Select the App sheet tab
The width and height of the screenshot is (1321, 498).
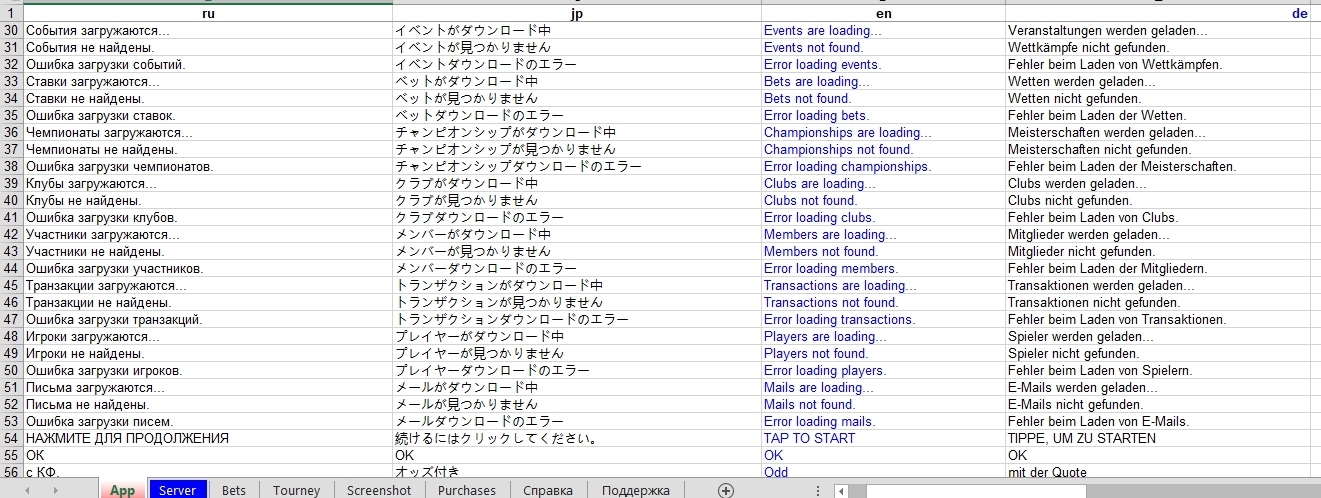(x=122, y=490)
